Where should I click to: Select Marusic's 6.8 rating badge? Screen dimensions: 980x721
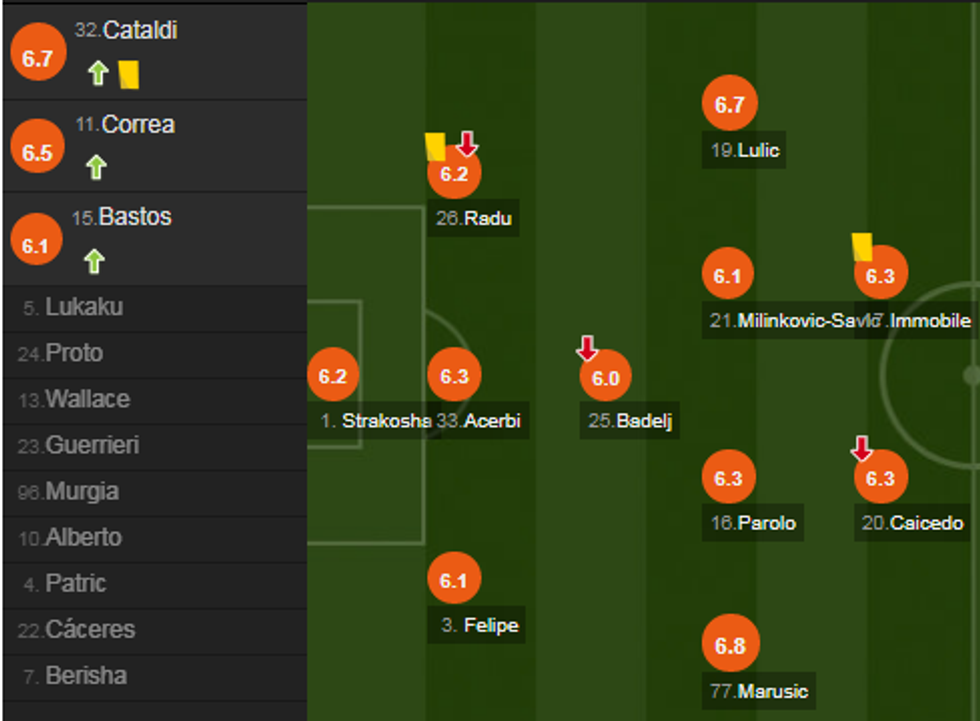pyautogui.click(x=730, y=645)
